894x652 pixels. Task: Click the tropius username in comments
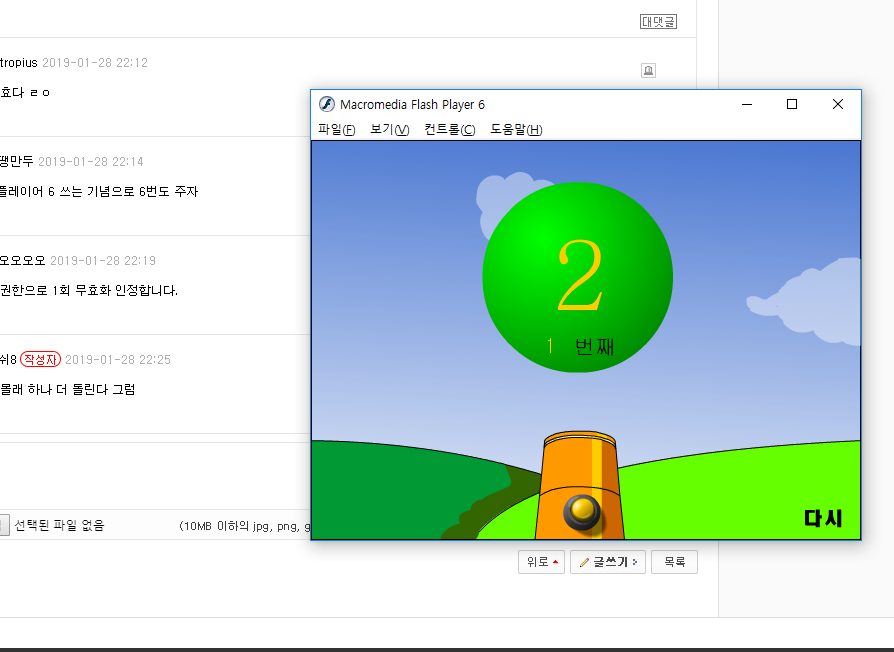(x=18, y=63)
